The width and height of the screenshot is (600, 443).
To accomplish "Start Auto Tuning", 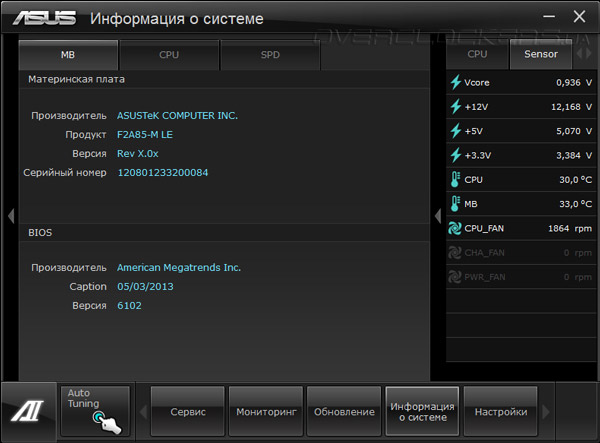I will pos(95,411).
